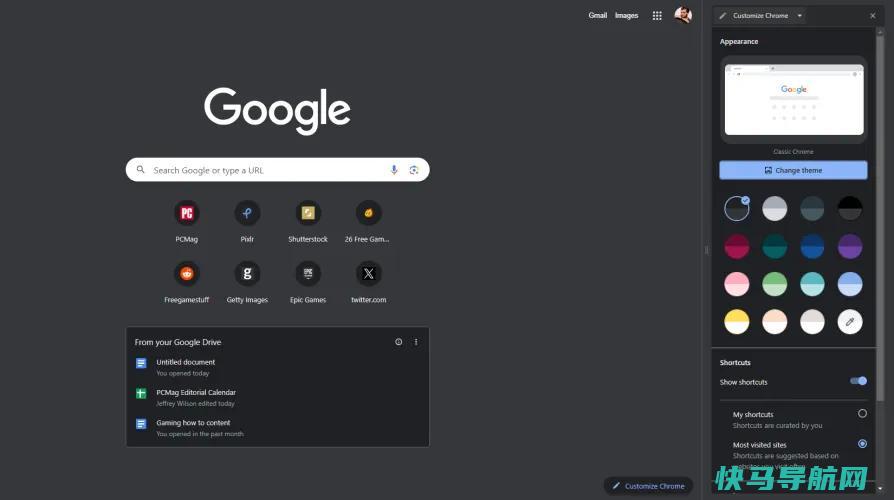
Task: Select the dark slate color swatch
Action: pyautogui.click(x=812, y=209)
